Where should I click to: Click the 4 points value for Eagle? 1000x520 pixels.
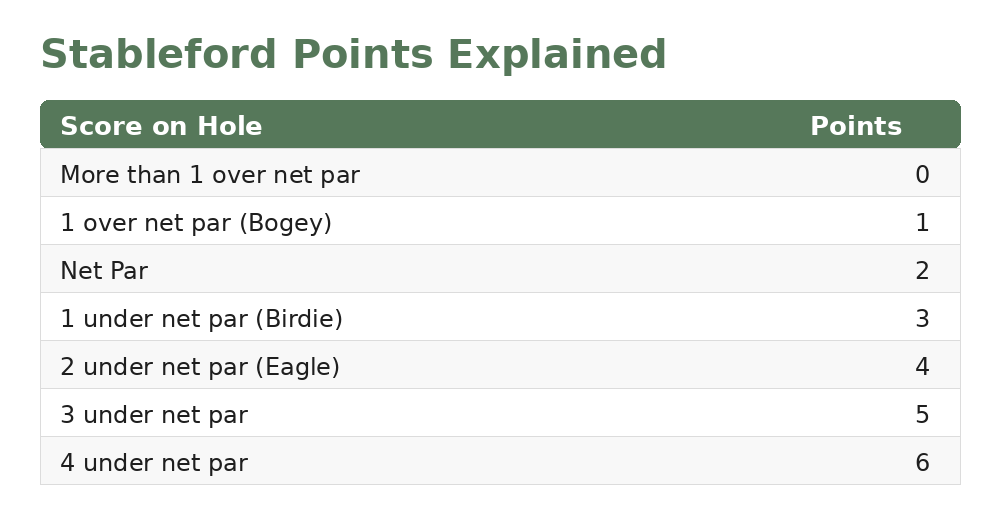[x=922, y=366]
